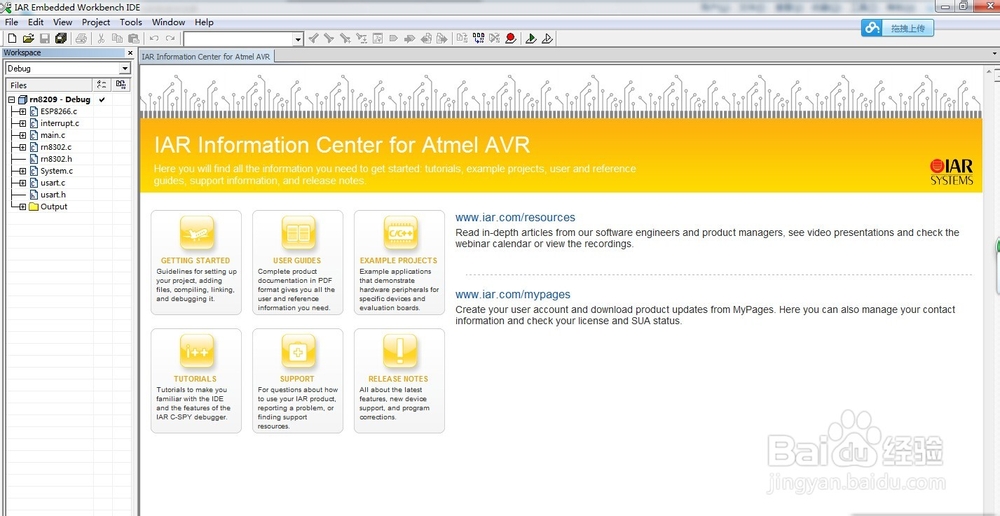Open the toolbar search box dropdown arrow

pos(298,39)
